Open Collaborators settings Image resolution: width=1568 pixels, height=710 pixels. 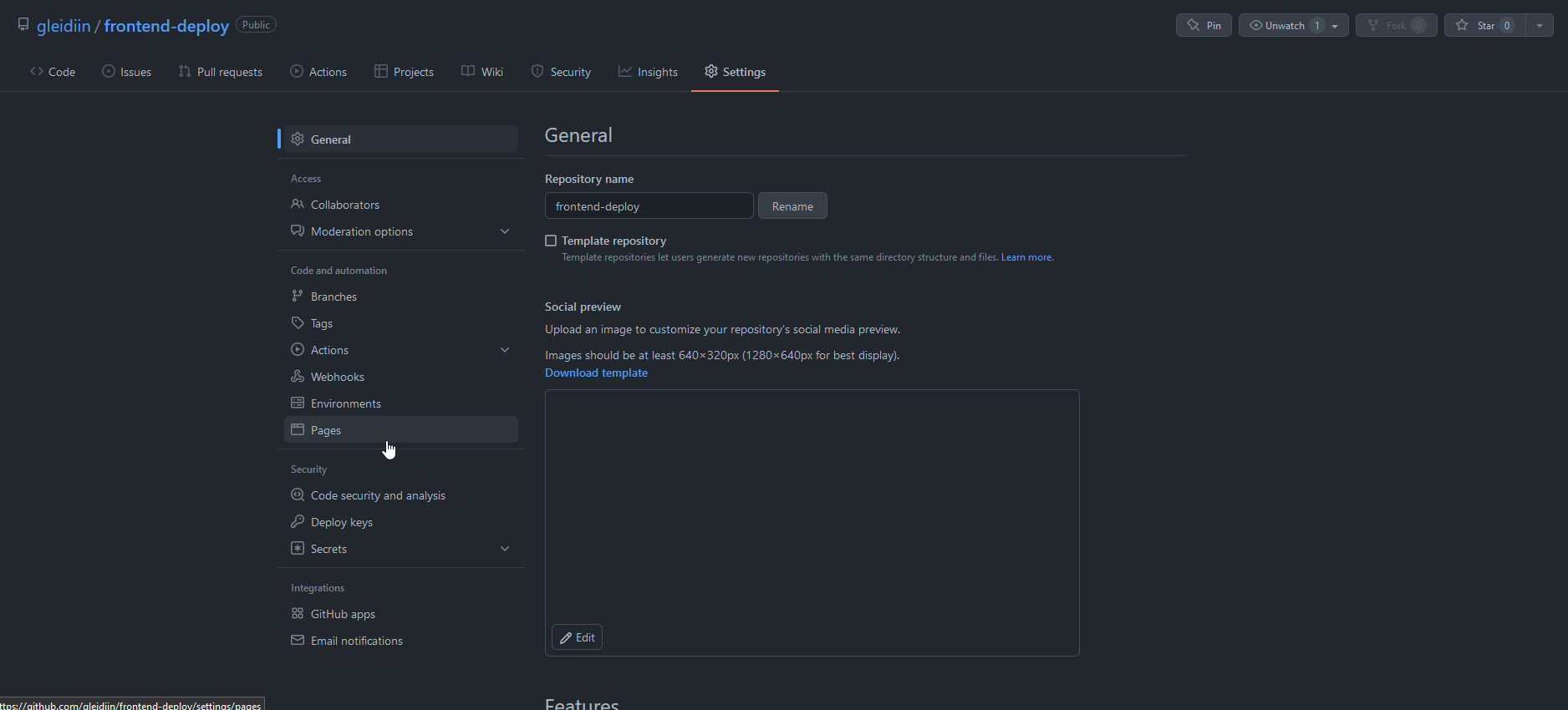(x=401, y=204)
